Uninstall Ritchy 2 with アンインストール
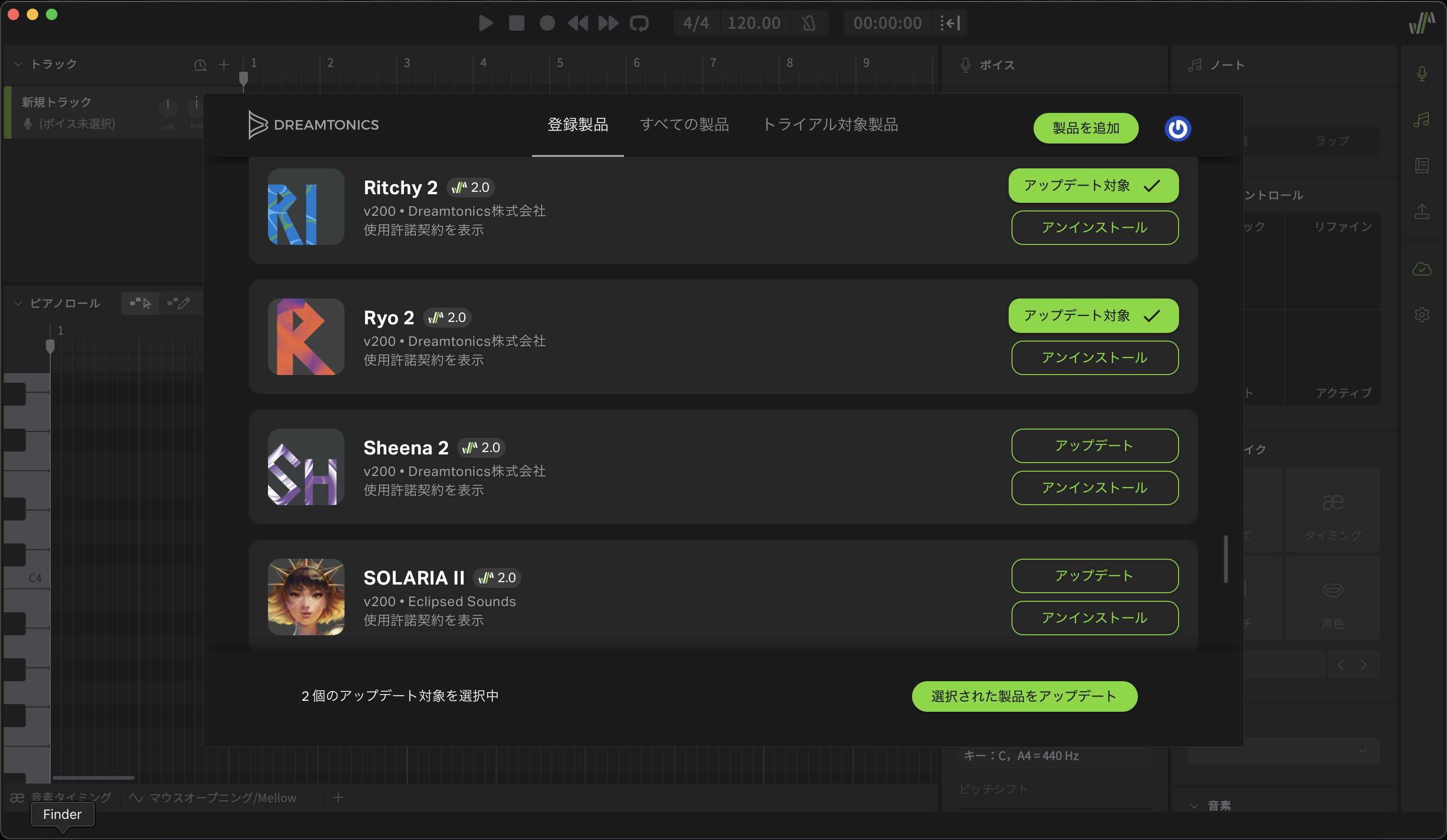The height and width of the screenshot is (840, 1447). pyautogui.click(x=1095, y=228)
